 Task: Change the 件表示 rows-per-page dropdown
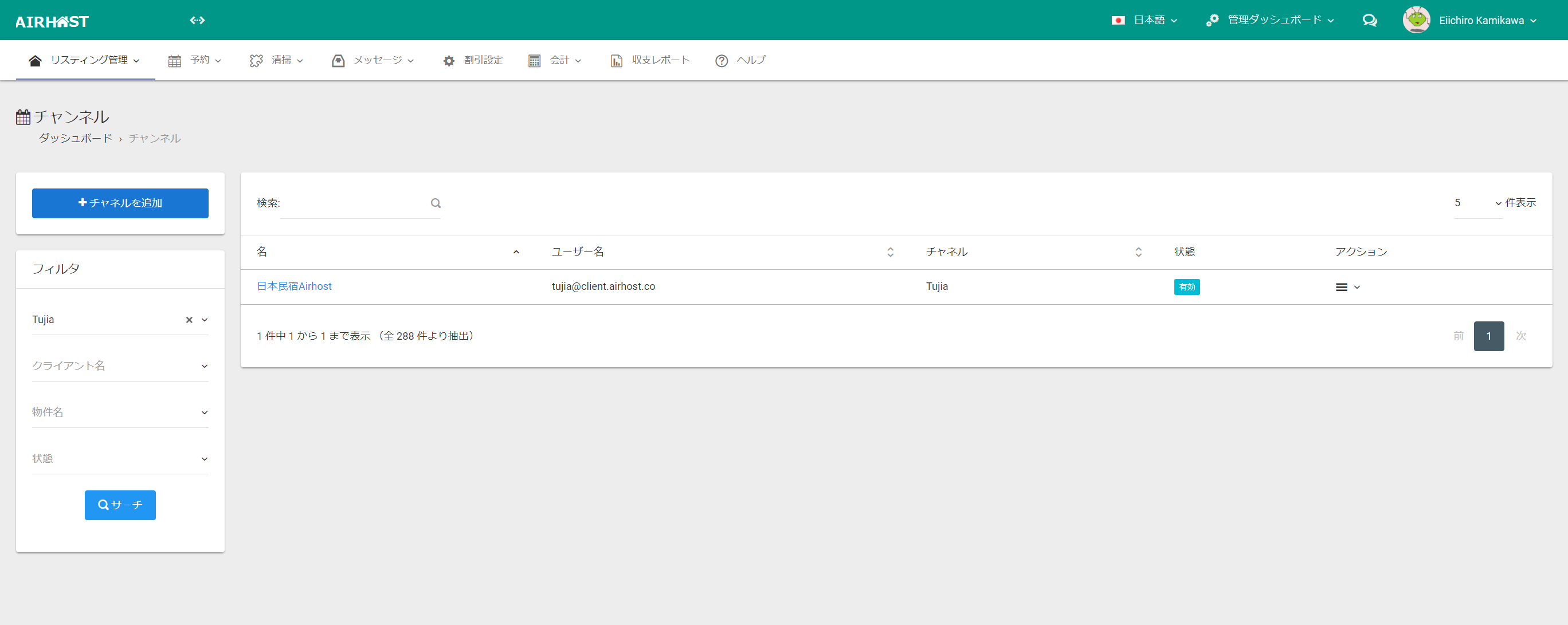(1477, 203)
